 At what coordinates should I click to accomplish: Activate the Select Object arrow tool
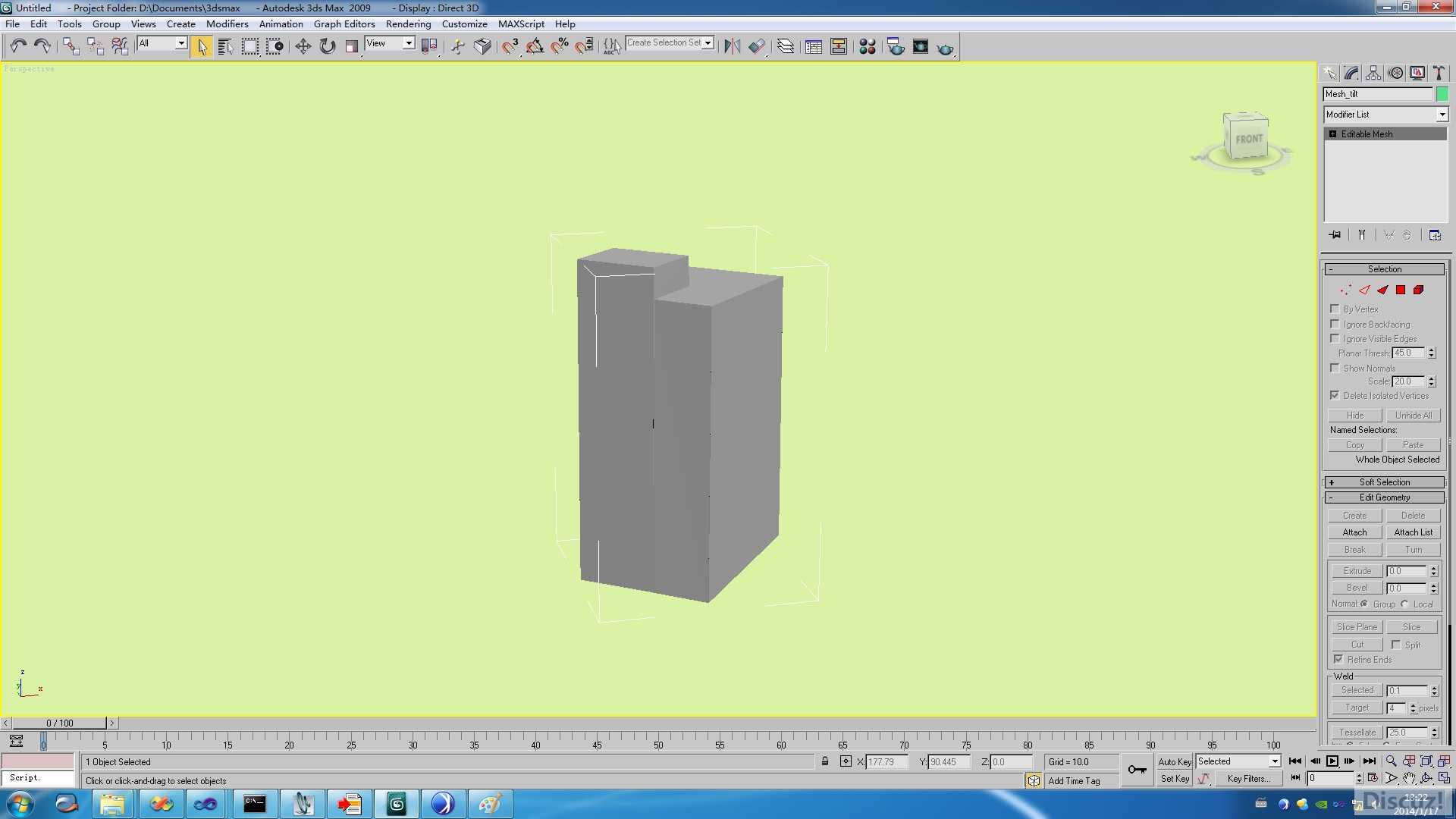[202, 46]
